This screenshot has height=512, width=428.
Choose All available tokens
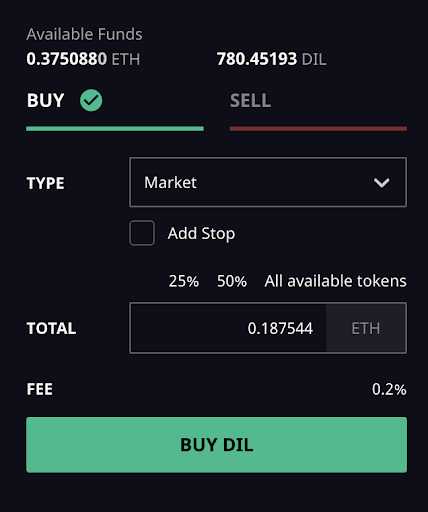pyautogui.click(x=335, y=281)
